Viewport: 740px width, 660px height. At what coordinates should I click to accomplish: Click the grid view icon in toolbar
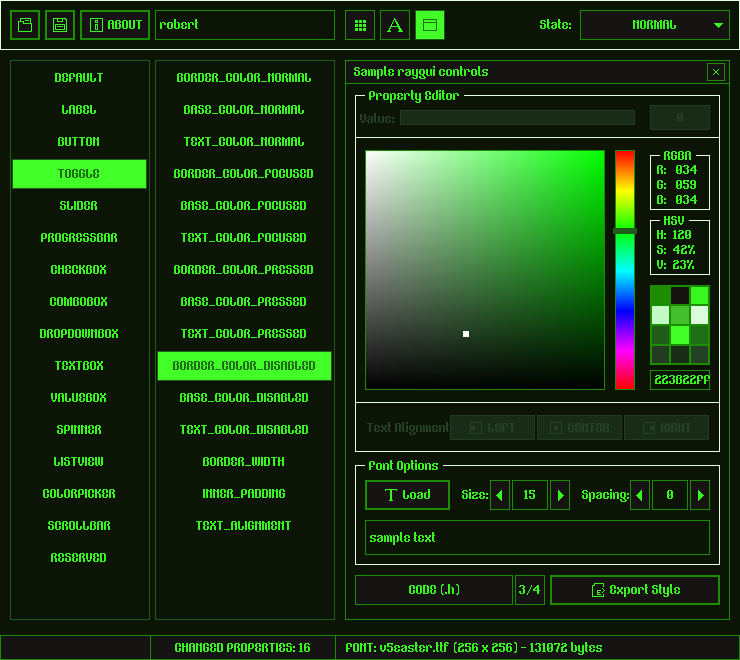point(360,25)
